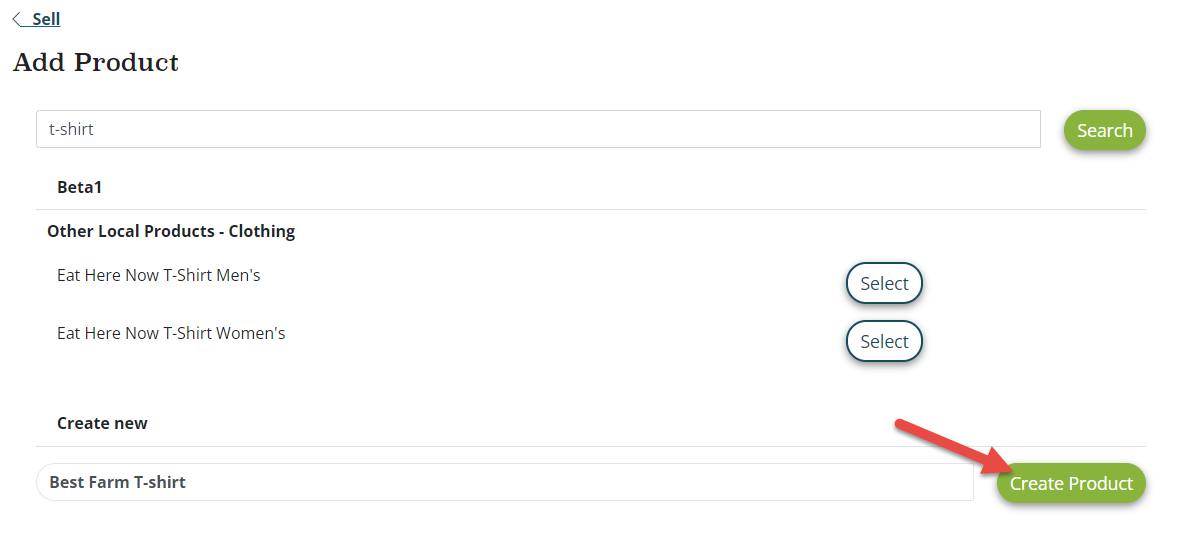
Task: Click the divider line below Beta1
Action: [x=590, y=209]
